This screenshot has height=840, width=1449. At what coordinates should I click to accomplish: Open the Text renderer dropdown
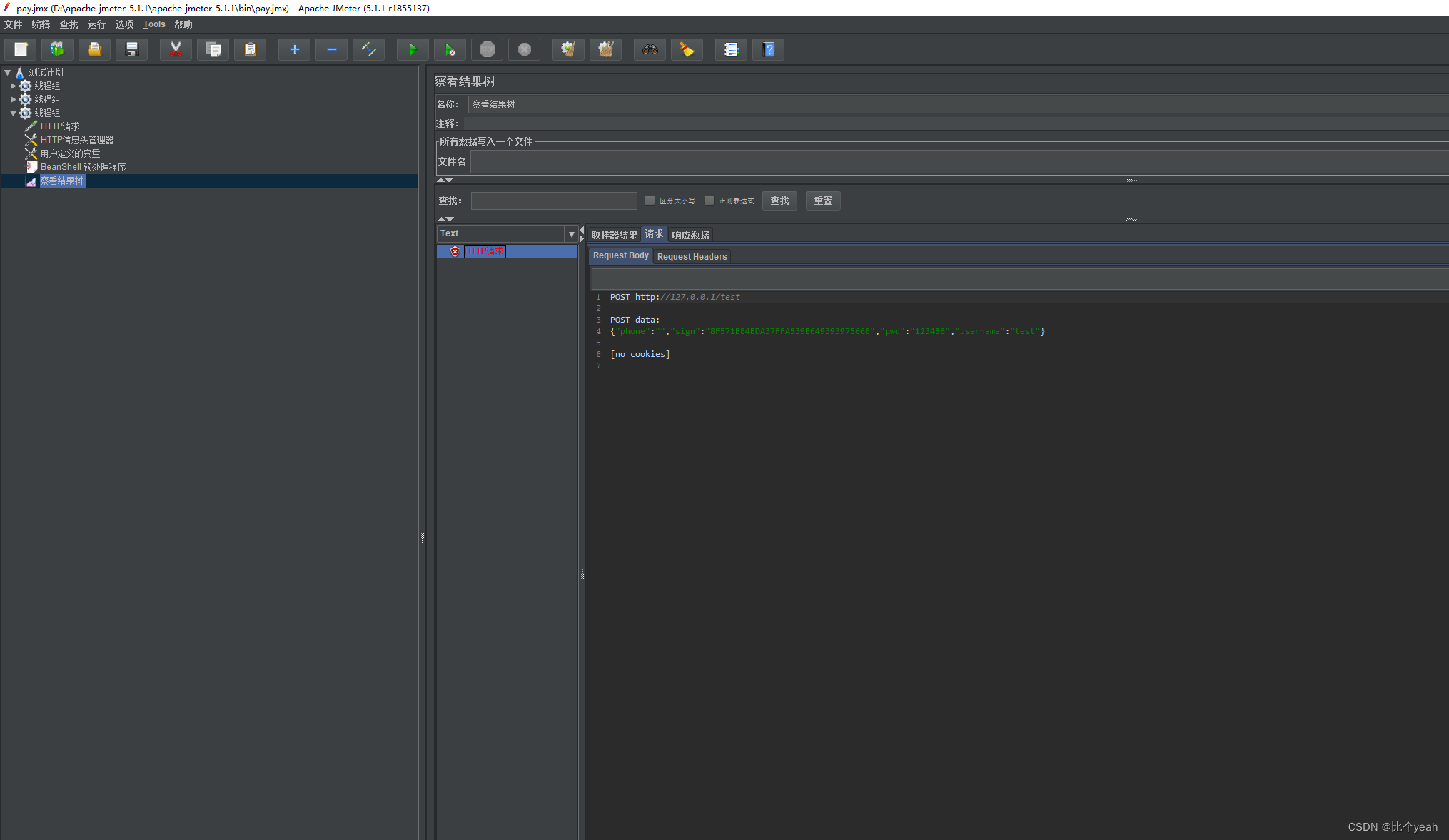[x=571, y=234]
